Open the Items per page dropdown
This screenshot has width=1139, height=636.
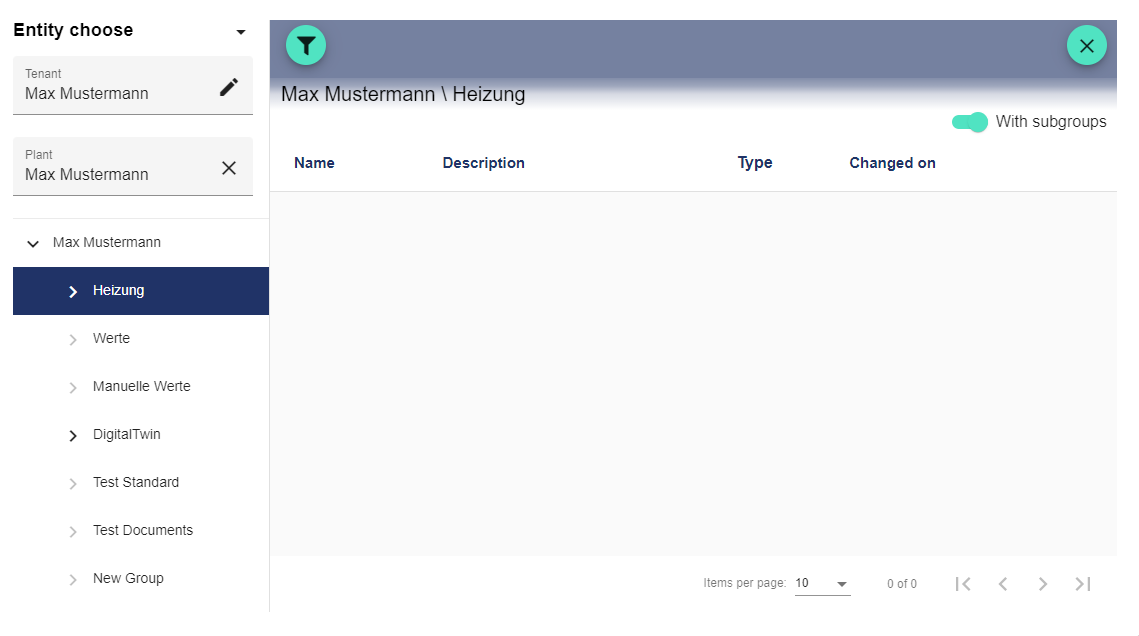click(822, 584)
